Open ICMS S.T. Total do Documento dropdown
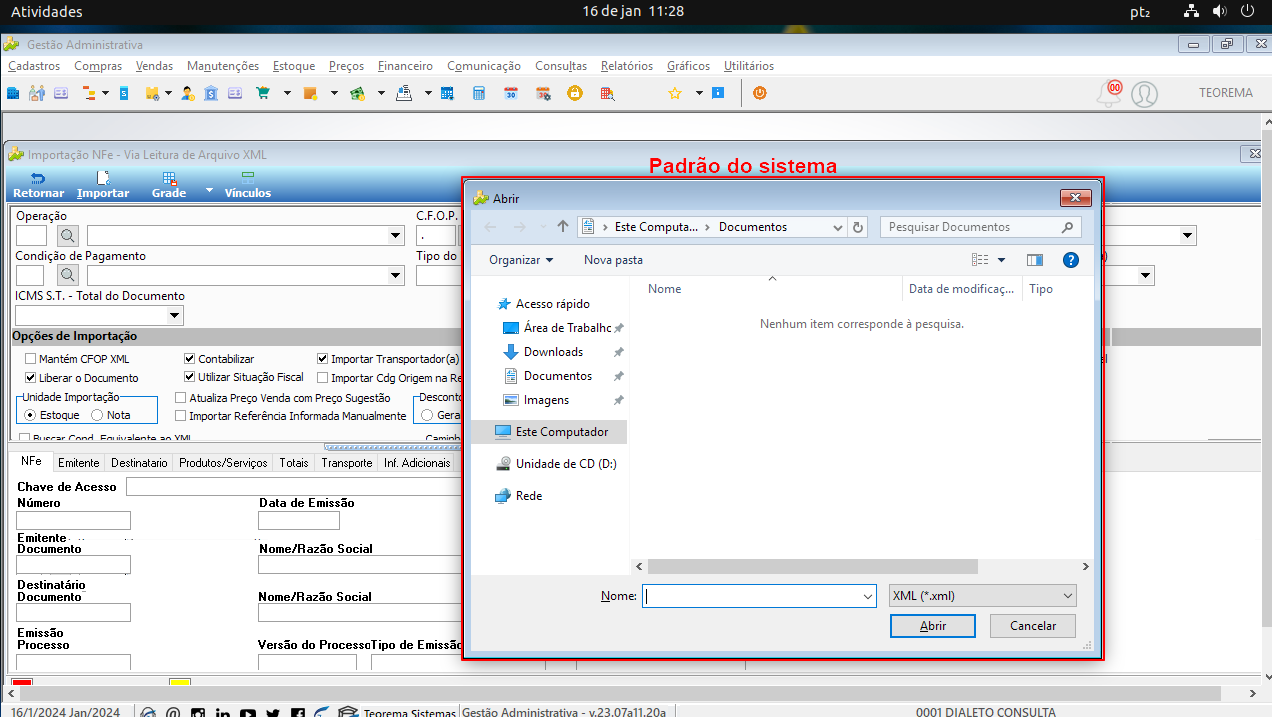 click(x=175, y=316)
